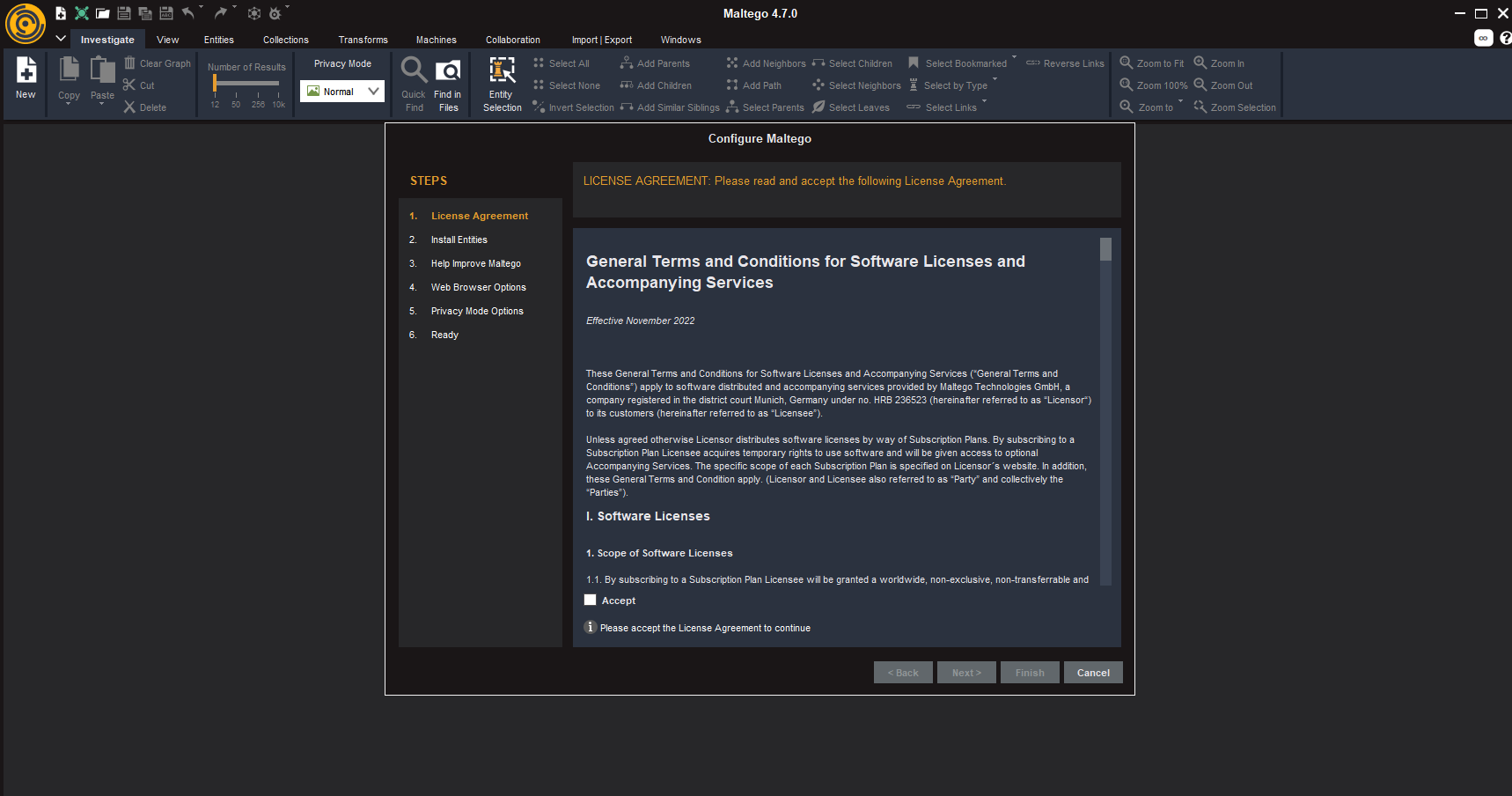Click the license agreement vertical scrollbar
The height and width of the screenshot is (796, 1512).
(1105, 411)
